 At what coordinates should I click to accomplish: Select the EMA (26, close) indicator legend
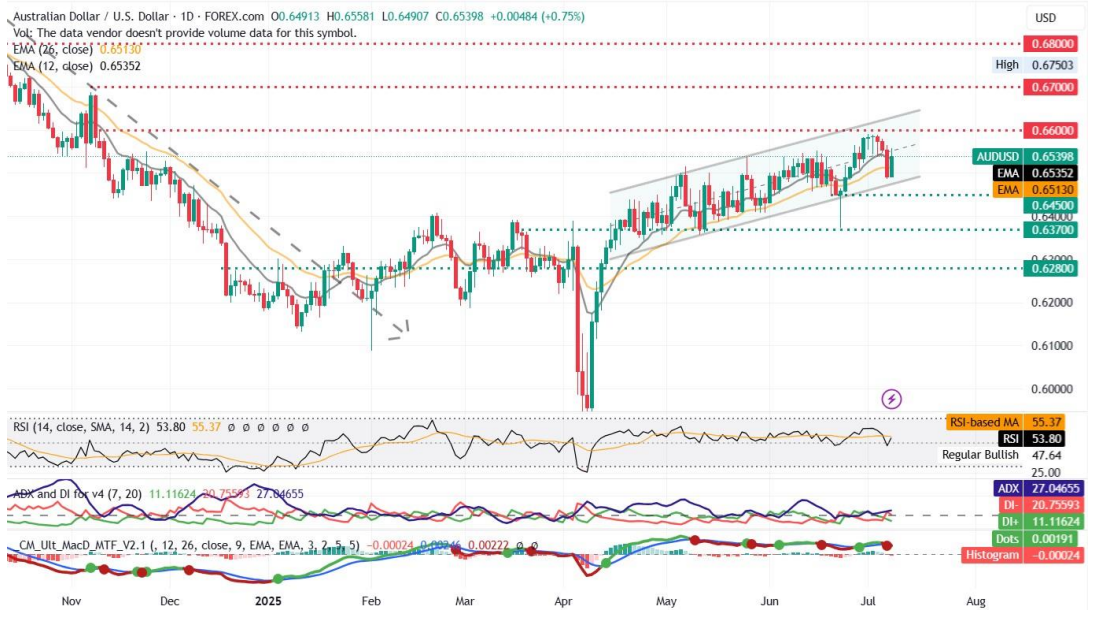point(77,50)
